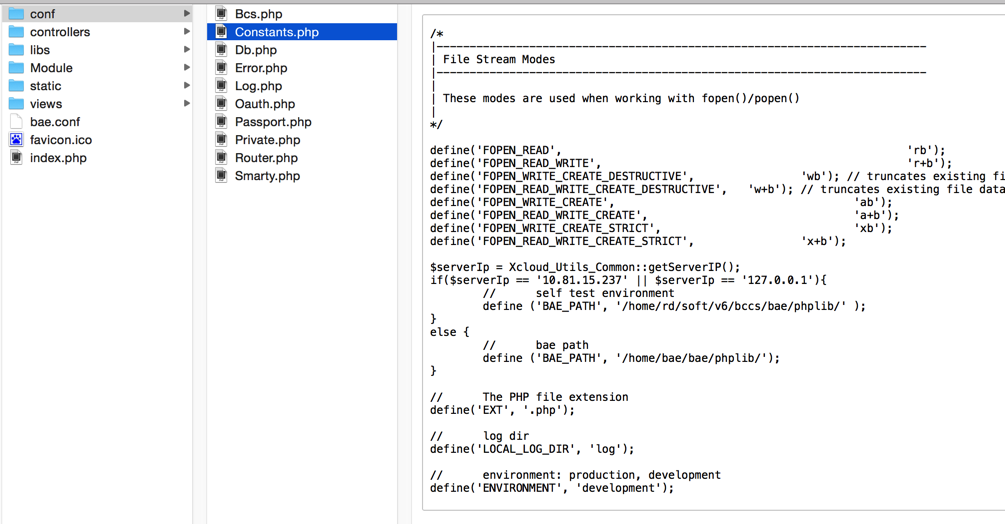Expand the libs folder chevron
The image size is (1005, 524).
pyautogui.click(x=187, y=49)
